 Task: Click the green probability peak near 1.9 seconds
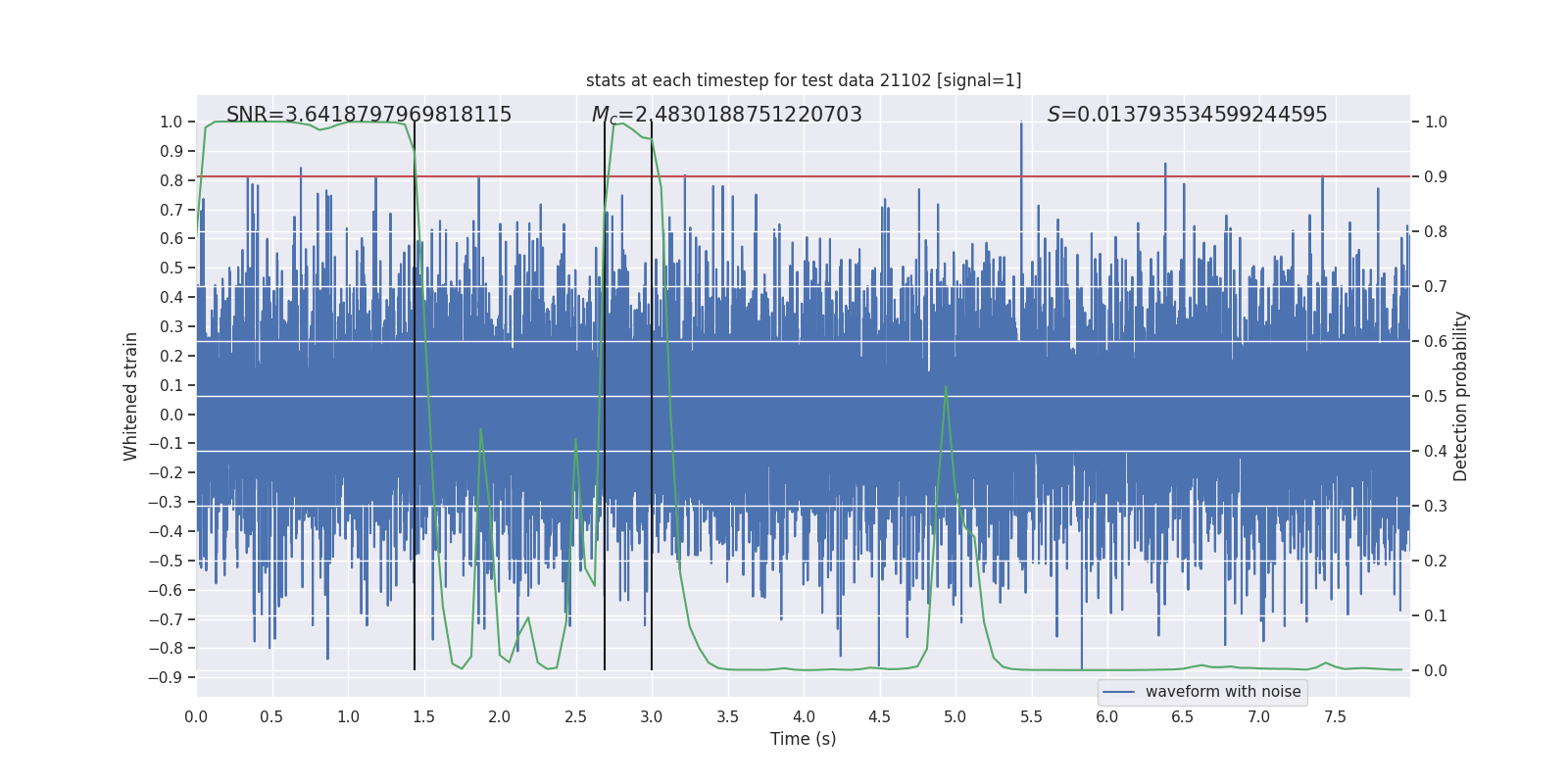pyautogui.click(x=480, y=431)
